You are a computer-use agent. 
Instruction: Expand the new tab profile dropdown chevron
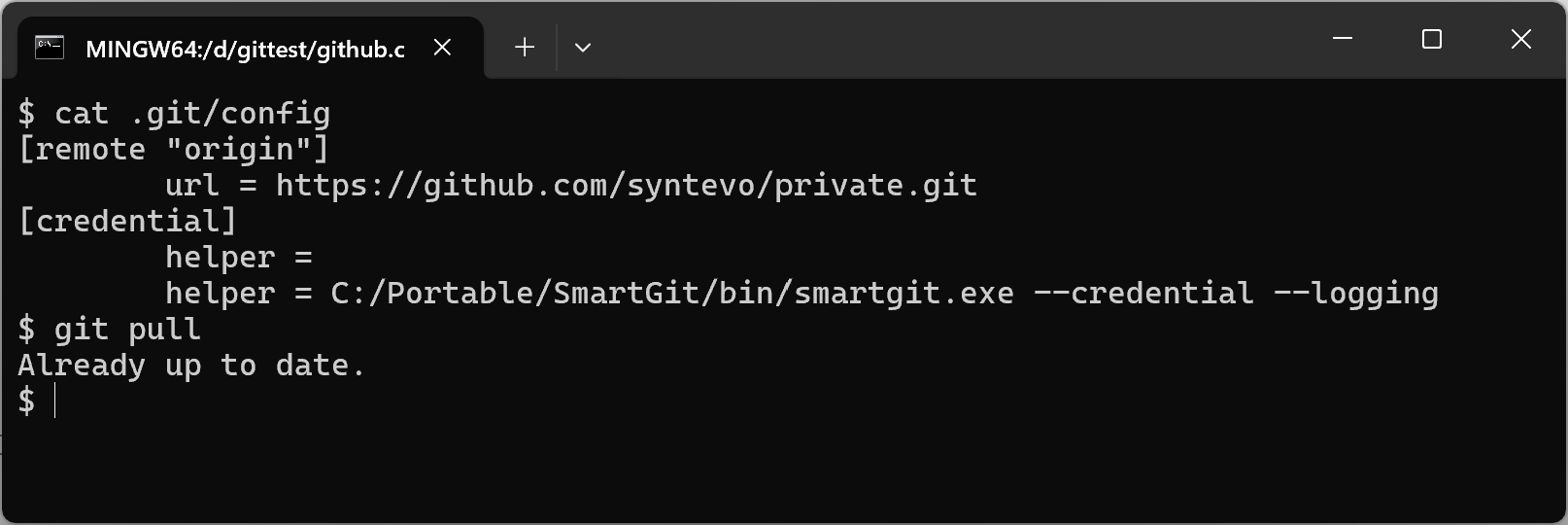583,48
